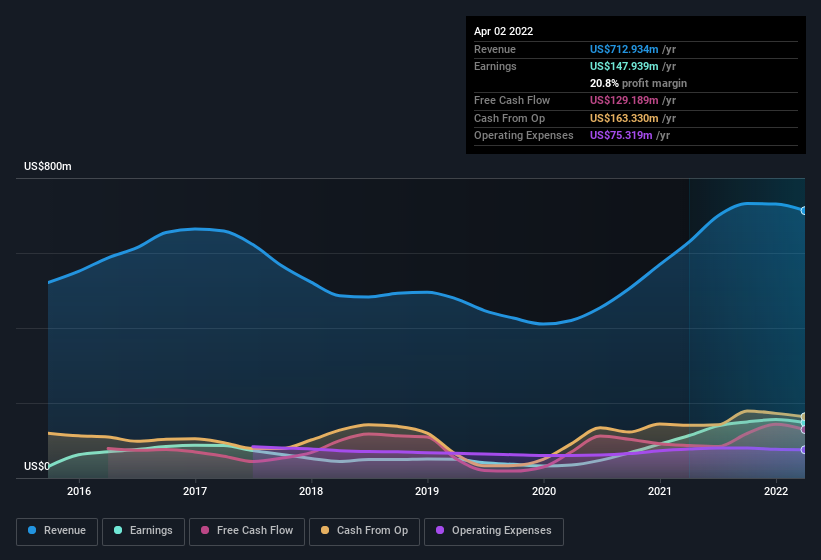The height and width of the screenshot is (560, 821).
Task: Toggle the Revenue legend button
Action: (x=57, y=531)
